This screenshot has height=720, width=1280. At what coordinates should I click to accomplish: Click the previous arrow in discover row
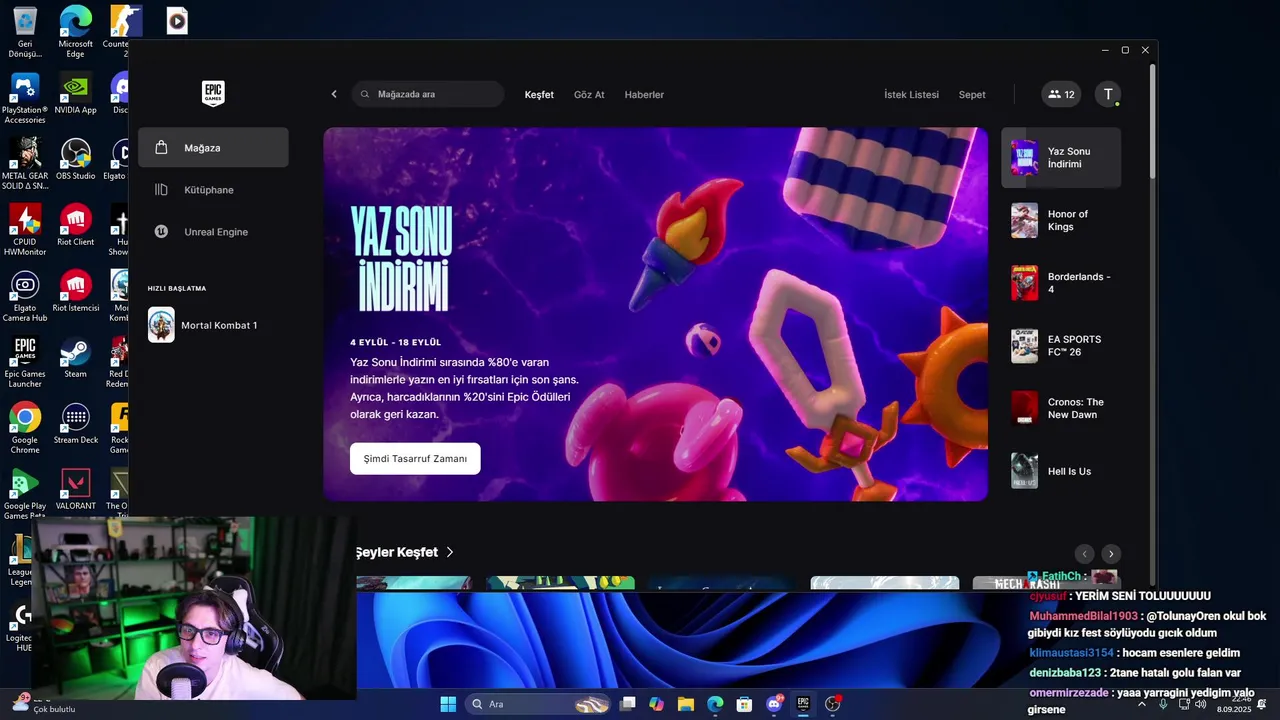tap(1084, 554)
